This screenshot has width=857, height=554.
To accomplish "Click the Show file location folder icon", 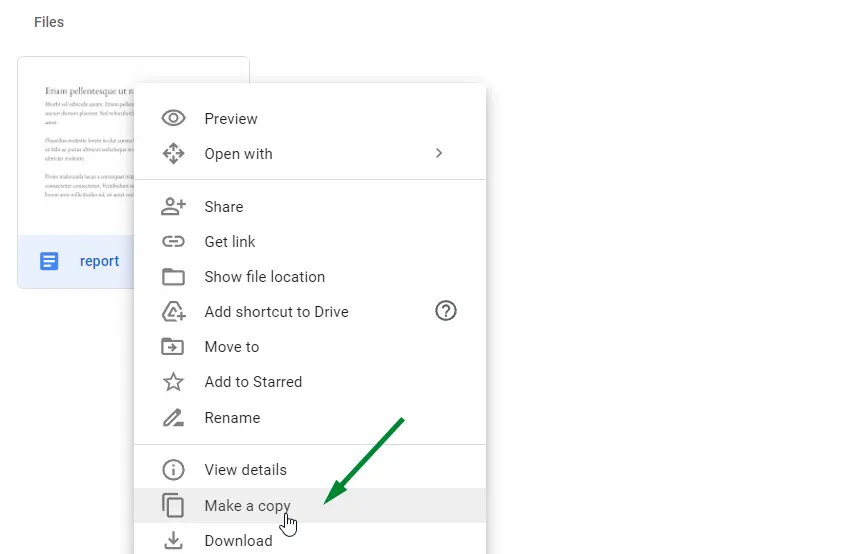I will pyautogui.click(x=173, y=277).
